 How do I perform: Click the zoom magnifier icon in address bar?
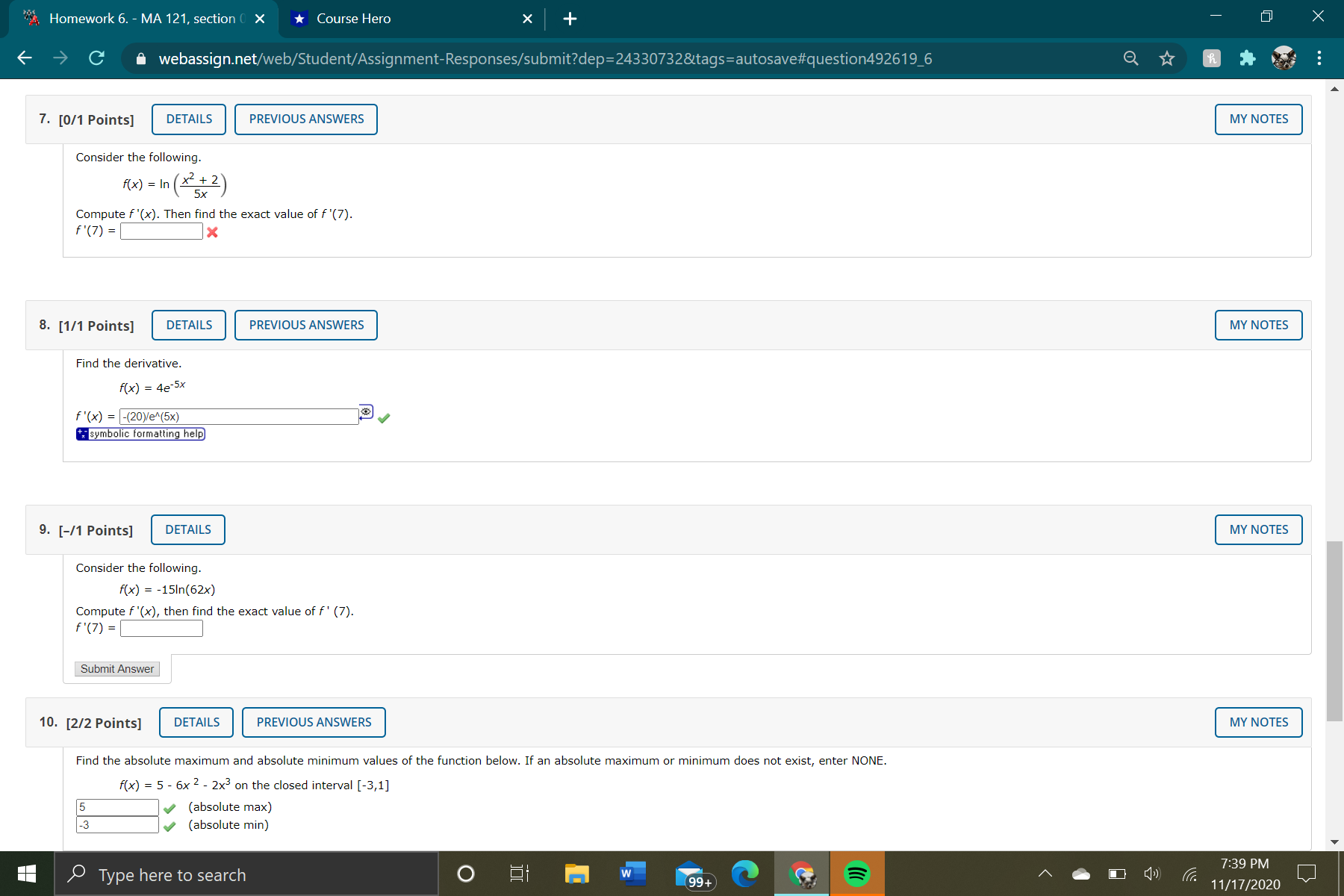tap(1131, 58)
